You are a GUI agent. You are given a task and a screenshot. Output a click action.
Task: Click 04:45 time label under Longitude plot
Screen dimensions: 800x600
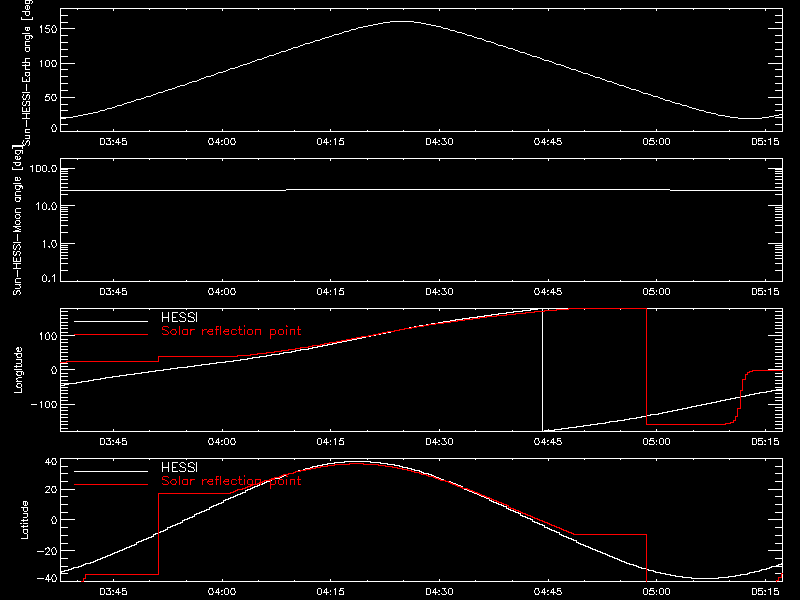pyautogui.click(x=548, y=441)
